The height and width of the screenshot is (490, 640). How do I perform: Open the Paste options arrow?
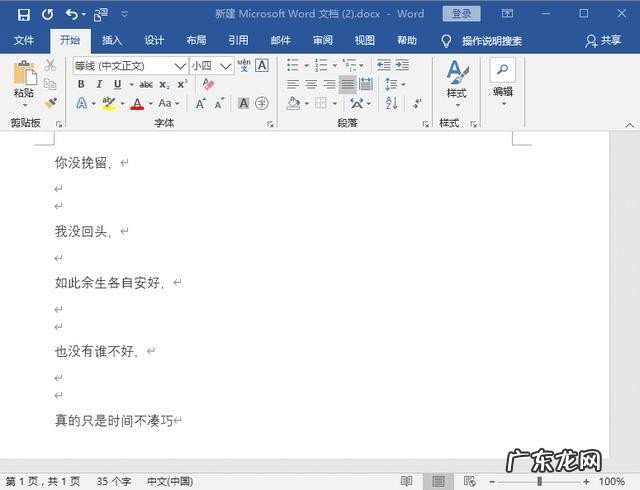(x=24, y=105)
